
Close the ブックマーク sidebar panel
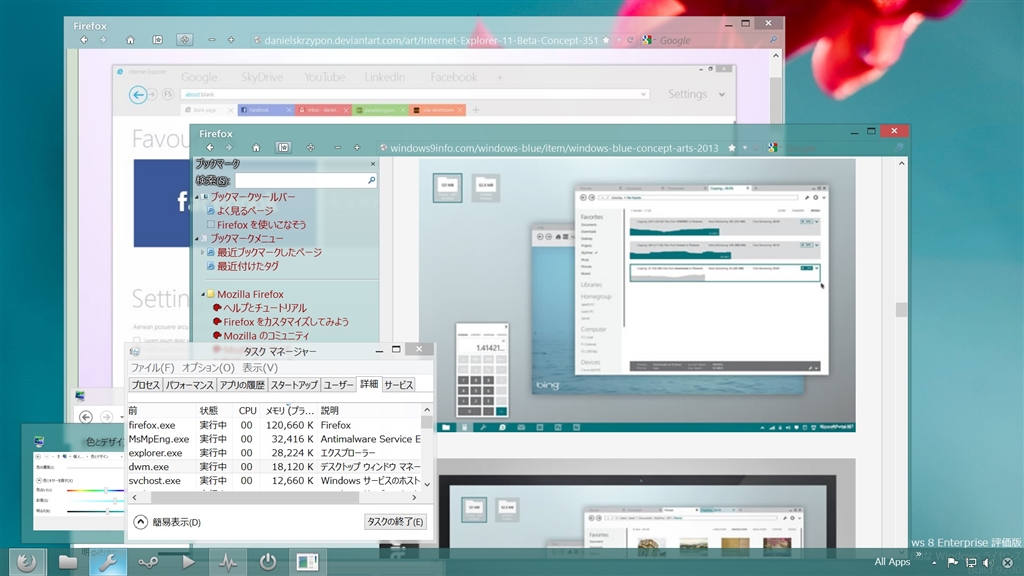pyautogui.click(x=373, y=164)
